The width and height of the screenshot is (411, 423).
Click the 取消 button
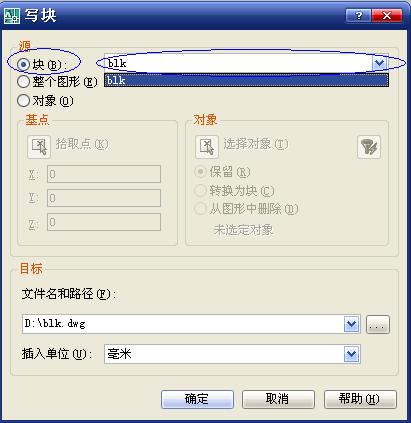coord(278,399)
